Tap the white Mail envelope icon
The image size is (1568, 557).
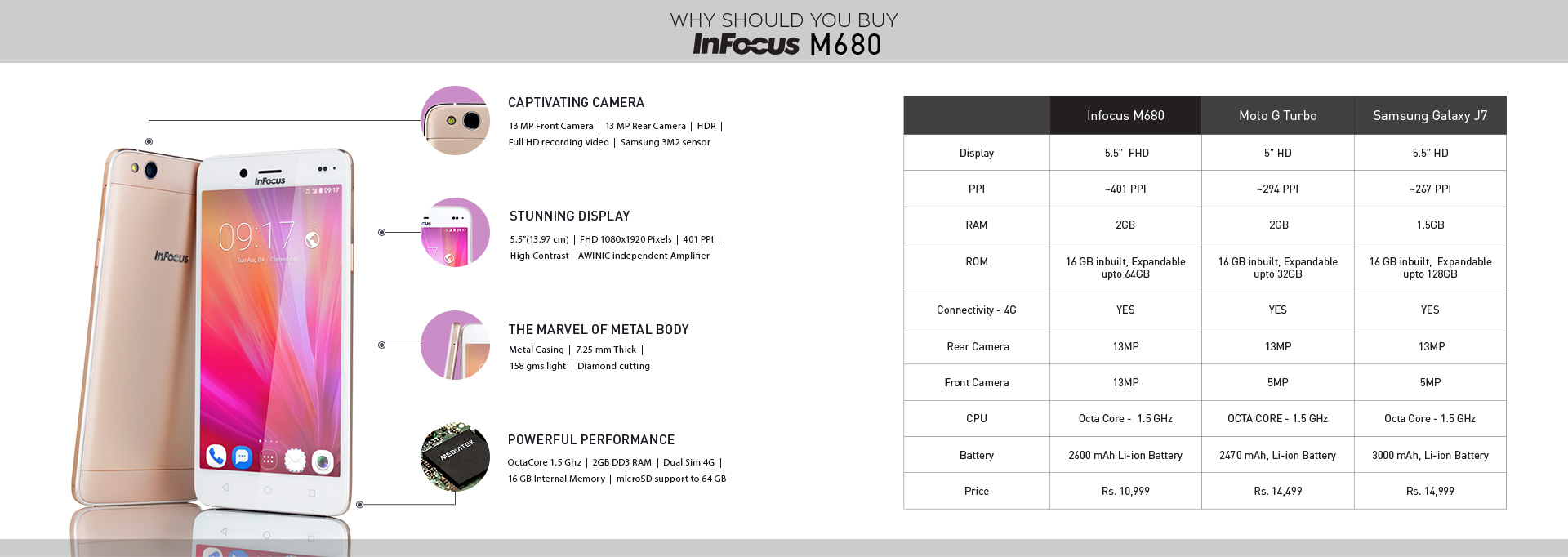pos(295,461)
